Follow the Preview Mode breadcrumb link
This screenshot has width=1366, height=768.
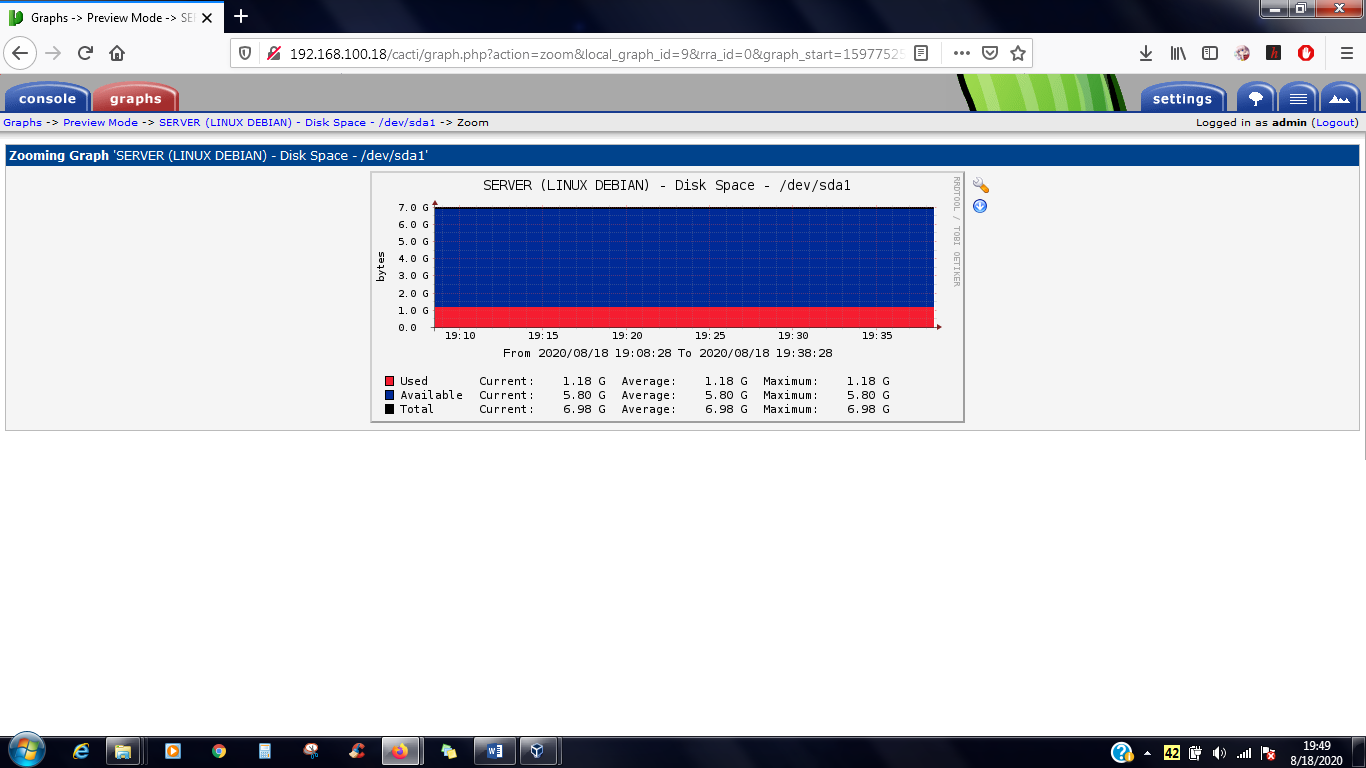pos(100,122)
